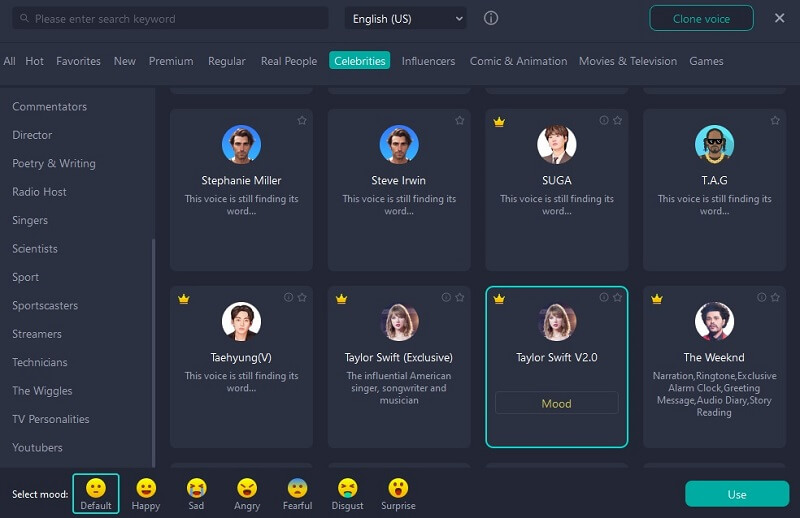
Task: Switch to Influencers tab
Action: click(428, 61)
